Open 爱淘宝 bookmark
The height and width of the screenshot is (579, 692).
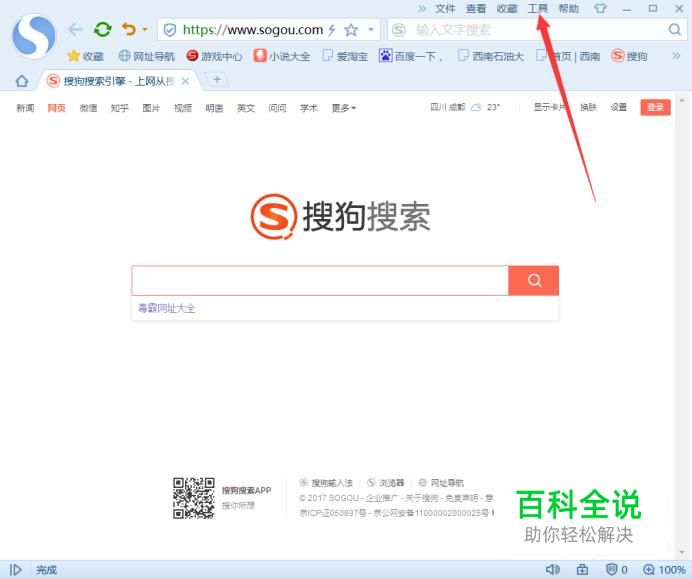click(x=345, y=56)
